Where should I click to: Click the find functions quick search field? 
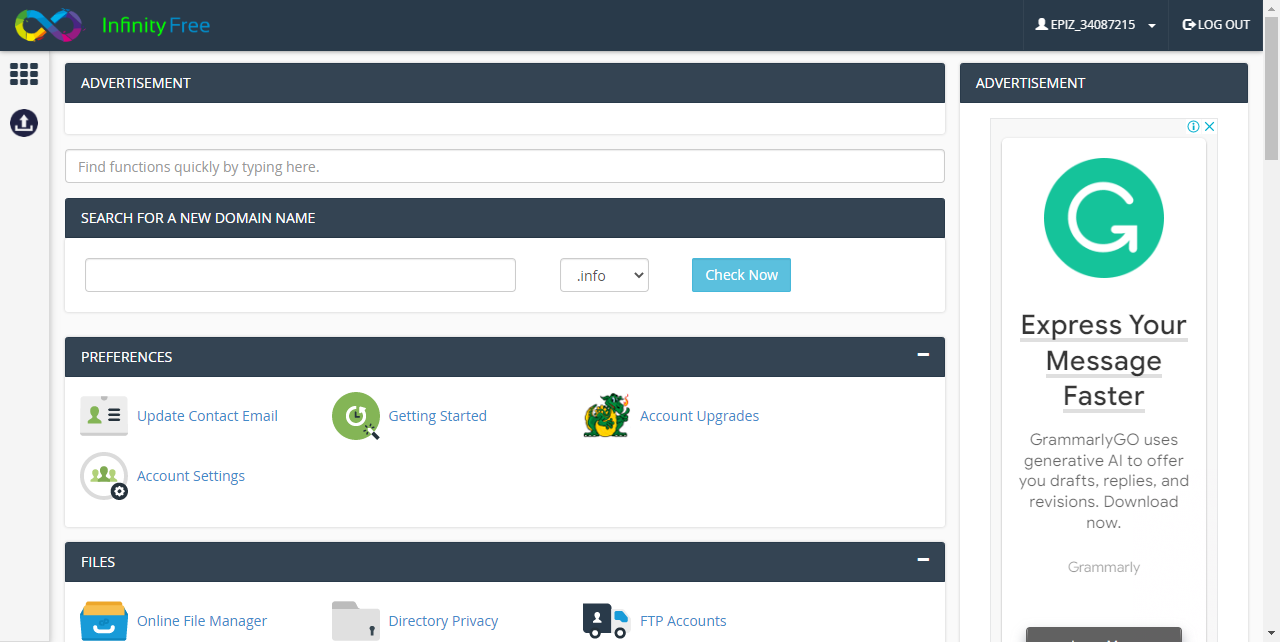504,166
